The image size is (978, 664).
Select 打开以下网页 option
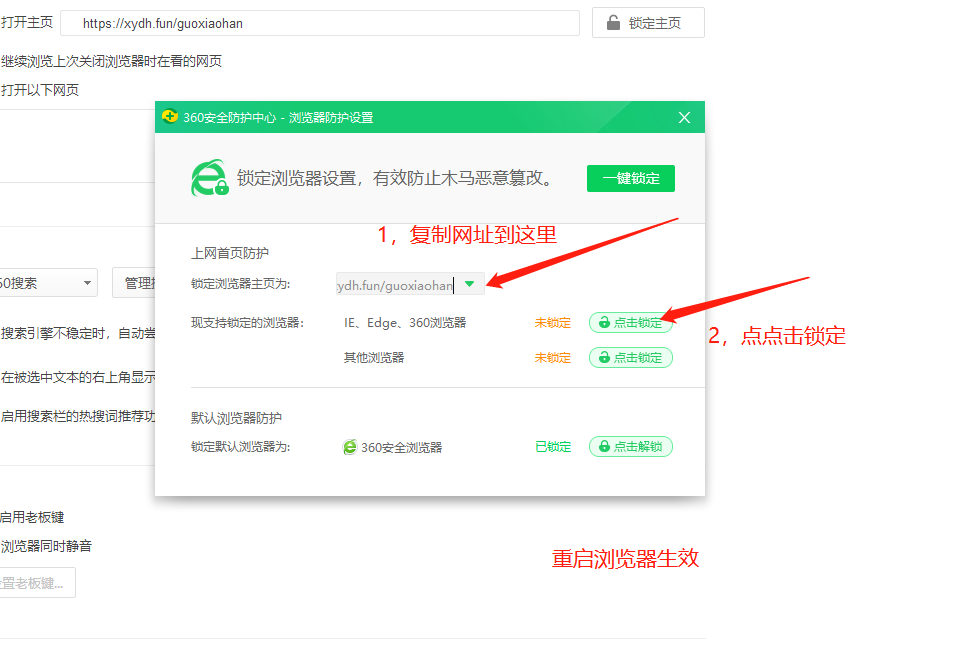[39, 90]
